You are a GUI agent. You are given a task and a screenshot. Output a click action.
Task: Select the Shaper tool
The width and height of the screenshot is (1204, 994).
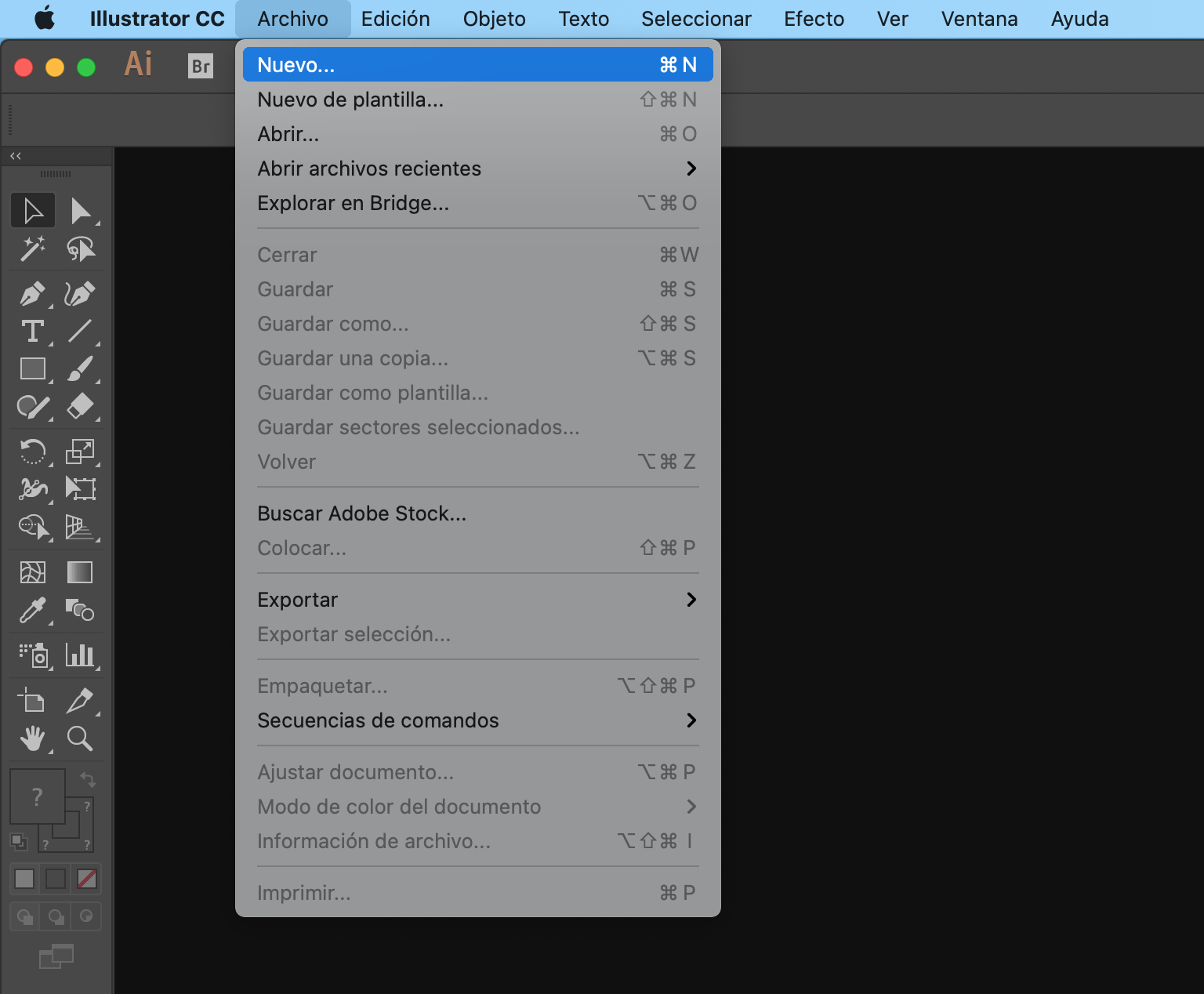pos(33,407)
